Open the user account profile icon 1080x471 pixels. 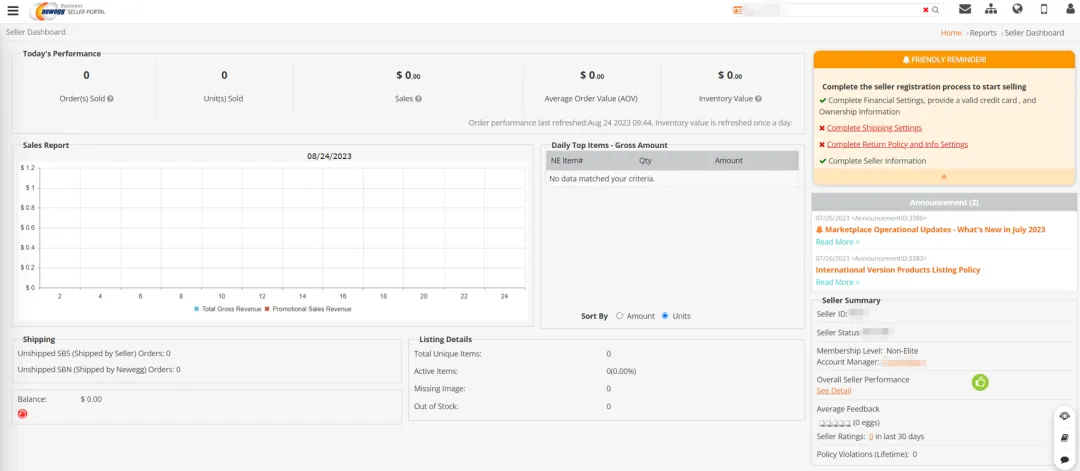click(x=1070, y=10)
